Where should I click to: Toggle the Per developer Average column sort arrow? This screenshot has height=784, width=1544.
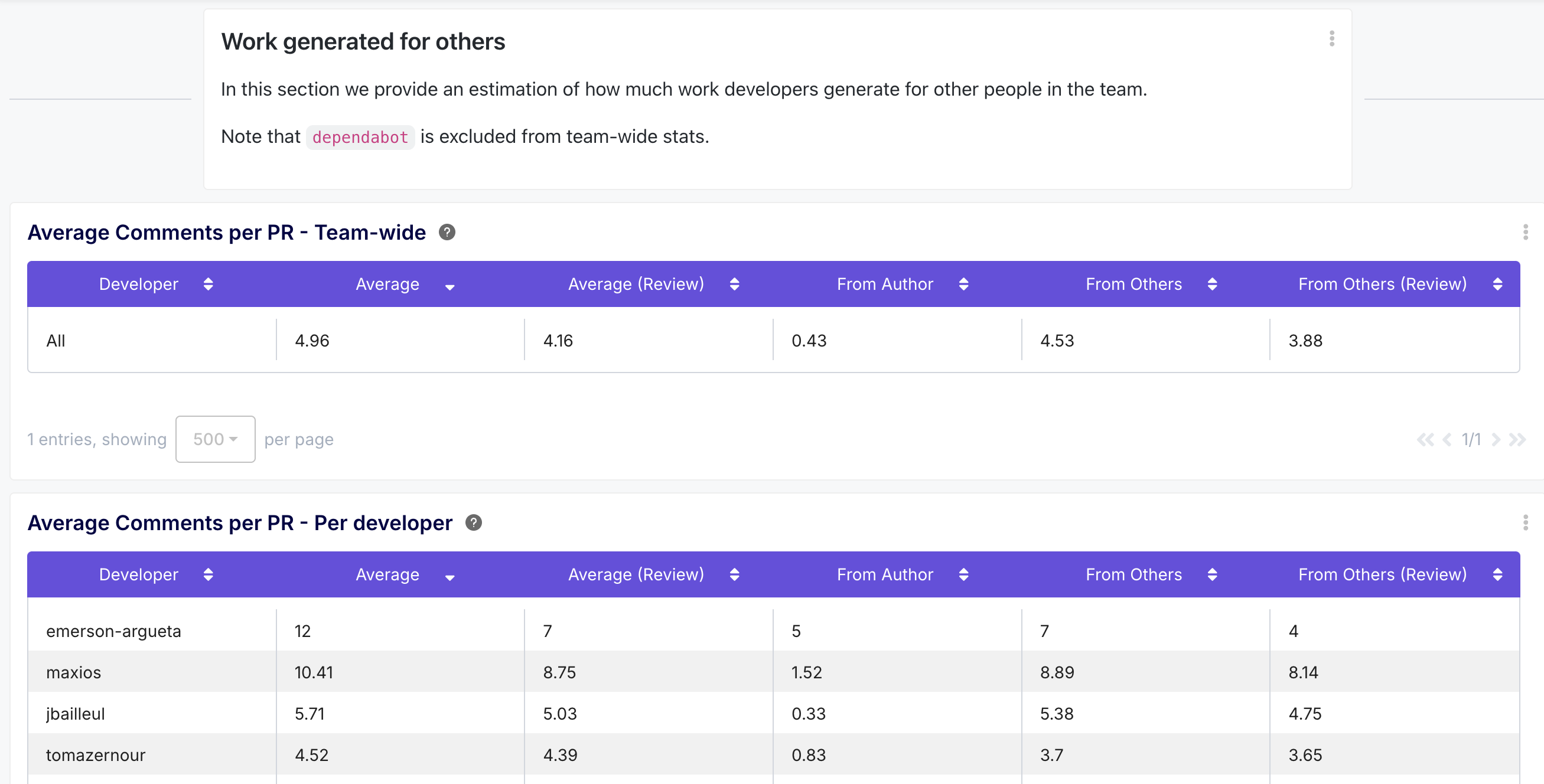(x=449, y=578)
